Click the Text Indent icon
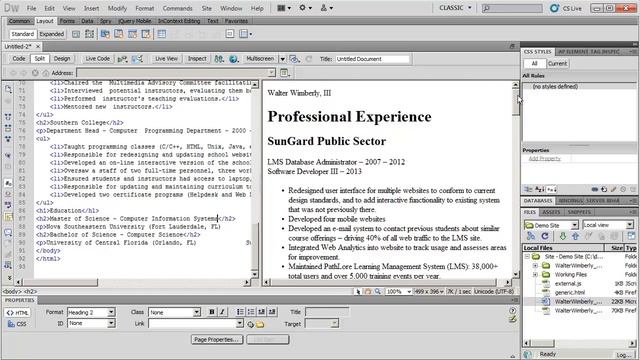Screen dimensions: 640x360 (x=272, y=312)
